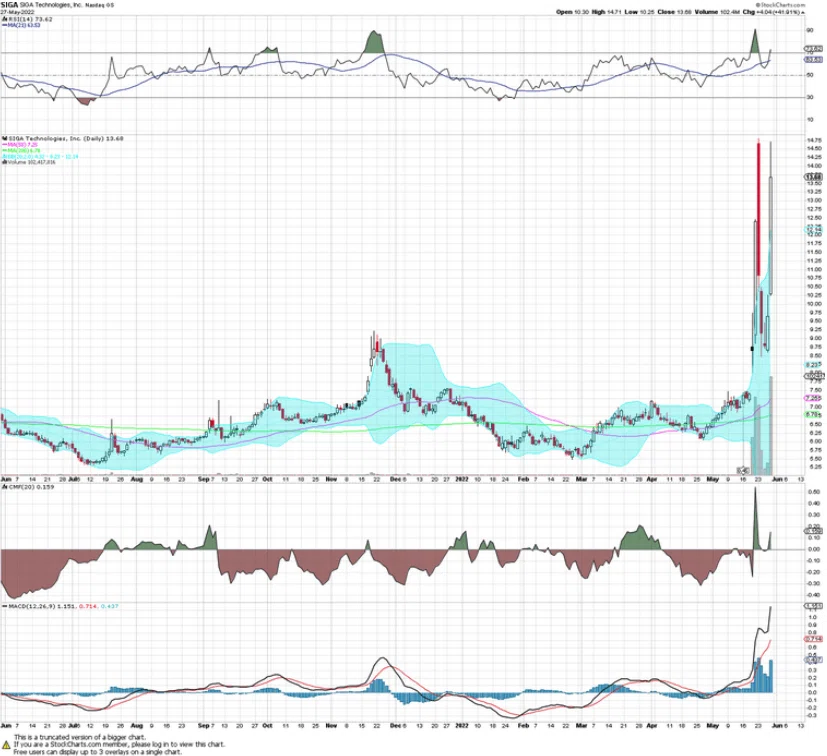Viewport: 827px width, 756px height.
Task: Click the 'truncated version of a bigger chart' notice
Action: (80, 738)
